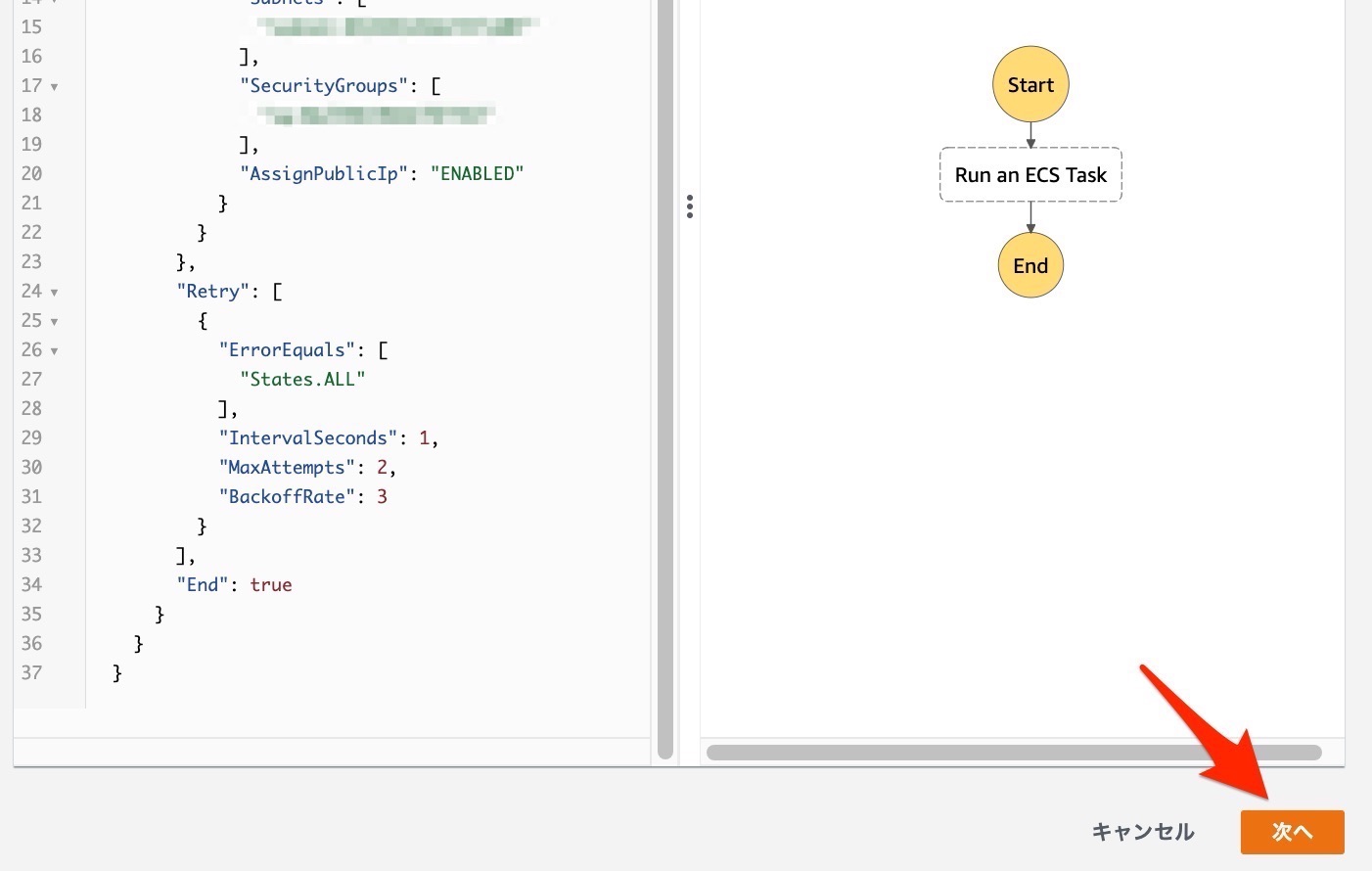1372x871 pixels.
Task: Click the BackoffRate value 3
Action: coord(382,496)
